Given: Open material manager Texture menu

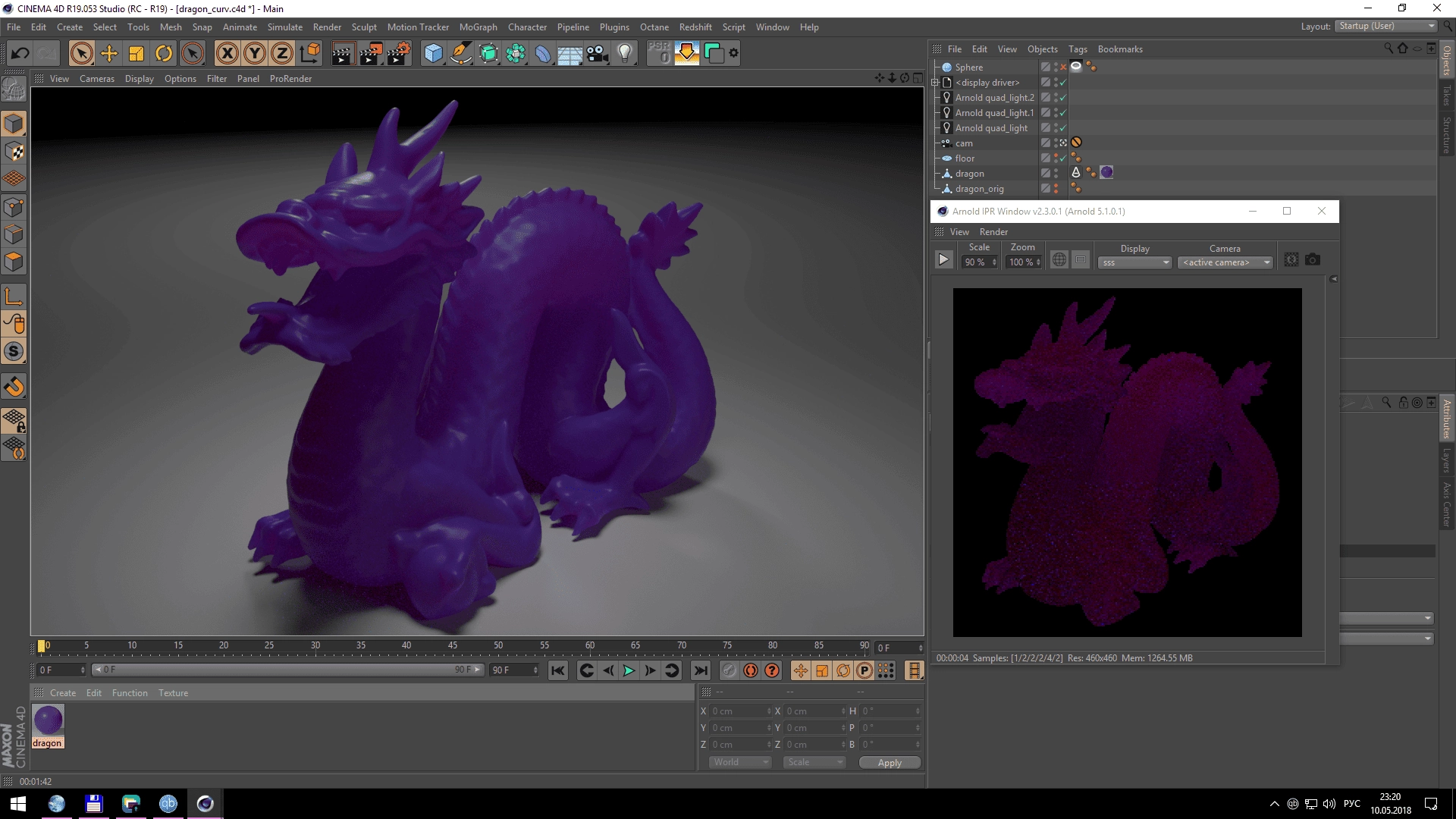Looking at the screenshot, I should click(173, 693).
